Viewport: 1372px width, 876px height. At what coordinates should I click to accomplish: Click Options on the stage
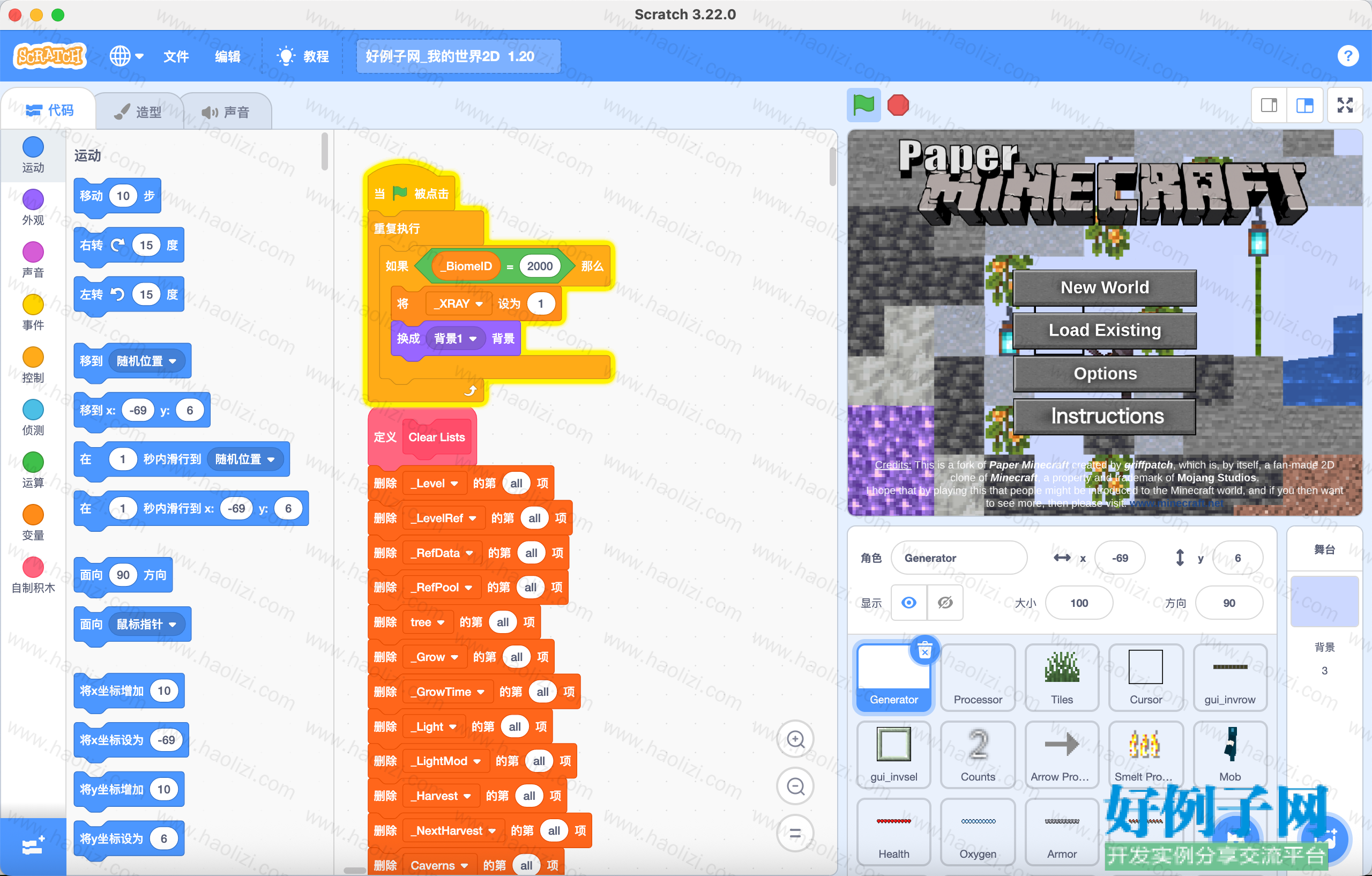click(x=1104, y=374)
